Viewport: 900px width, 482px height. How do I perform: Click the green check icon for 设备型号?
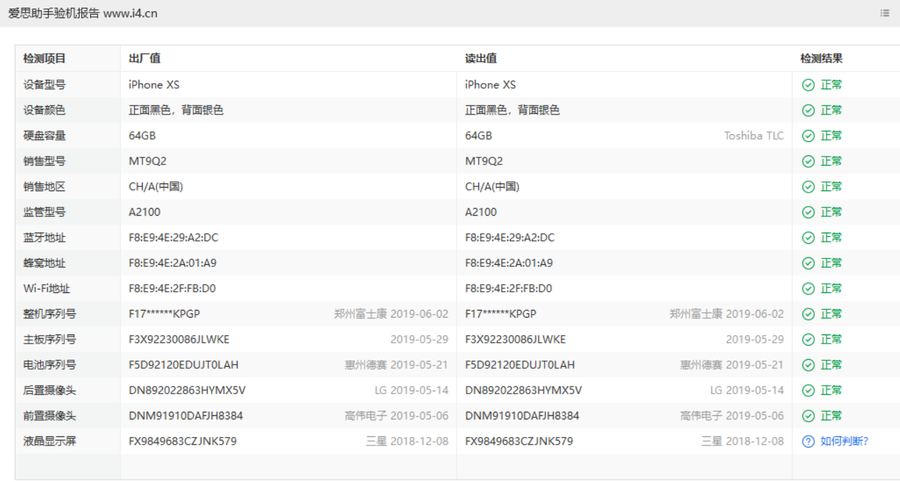click(808, 85)
